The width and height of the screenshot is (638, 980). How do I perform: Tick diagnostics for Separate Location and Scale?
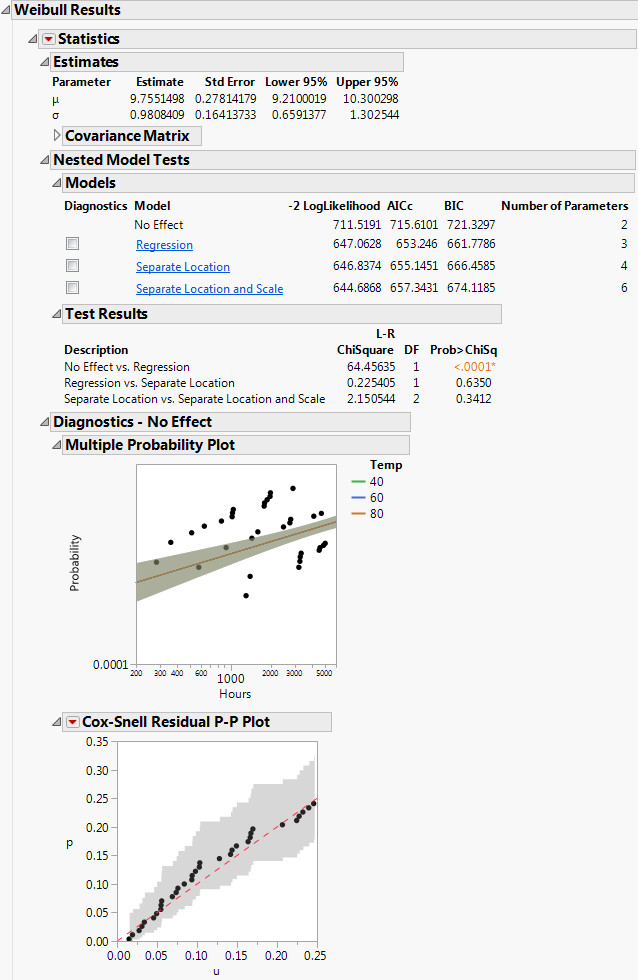72,288
